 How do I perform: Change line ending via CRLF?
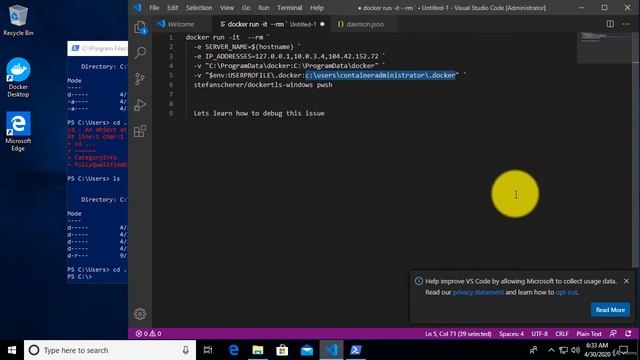click(562, 333)
